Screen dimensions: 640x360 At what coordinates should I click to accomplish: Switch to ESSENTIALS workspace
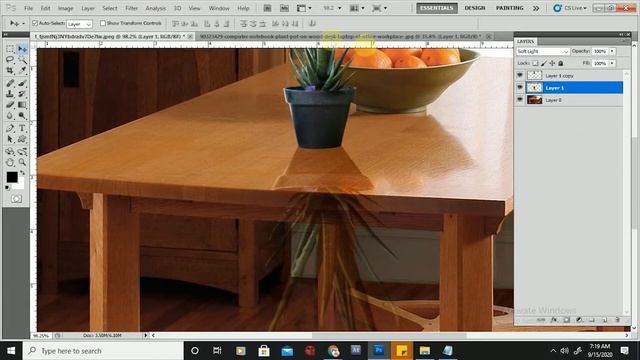[437, 8]
